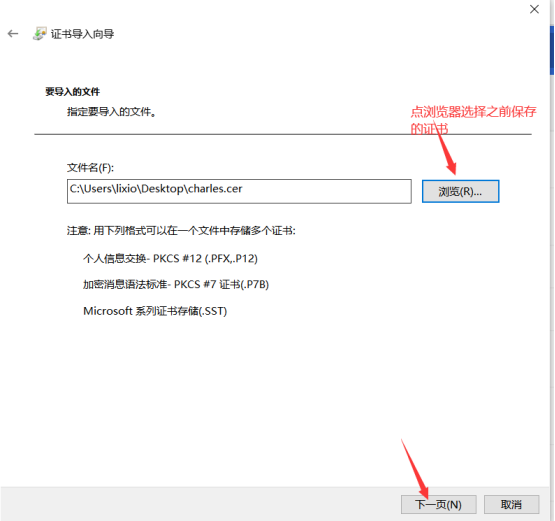Click the 要导入的文件 heading
This screenshot has width=555, height=521.
coord(73,92)
